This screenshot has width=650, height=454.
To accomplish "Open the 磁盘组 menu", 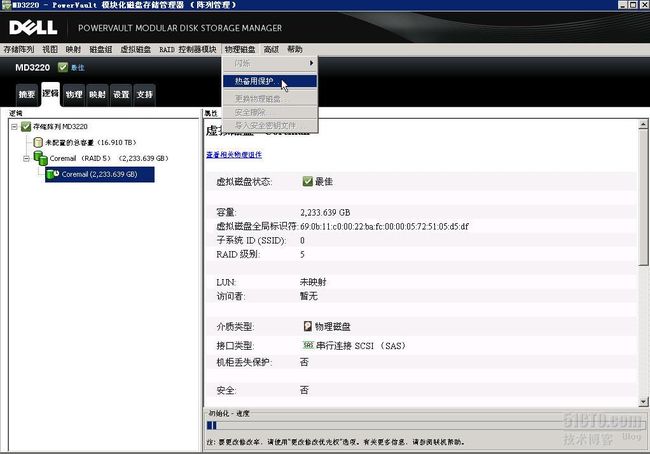I will (101, 49).
